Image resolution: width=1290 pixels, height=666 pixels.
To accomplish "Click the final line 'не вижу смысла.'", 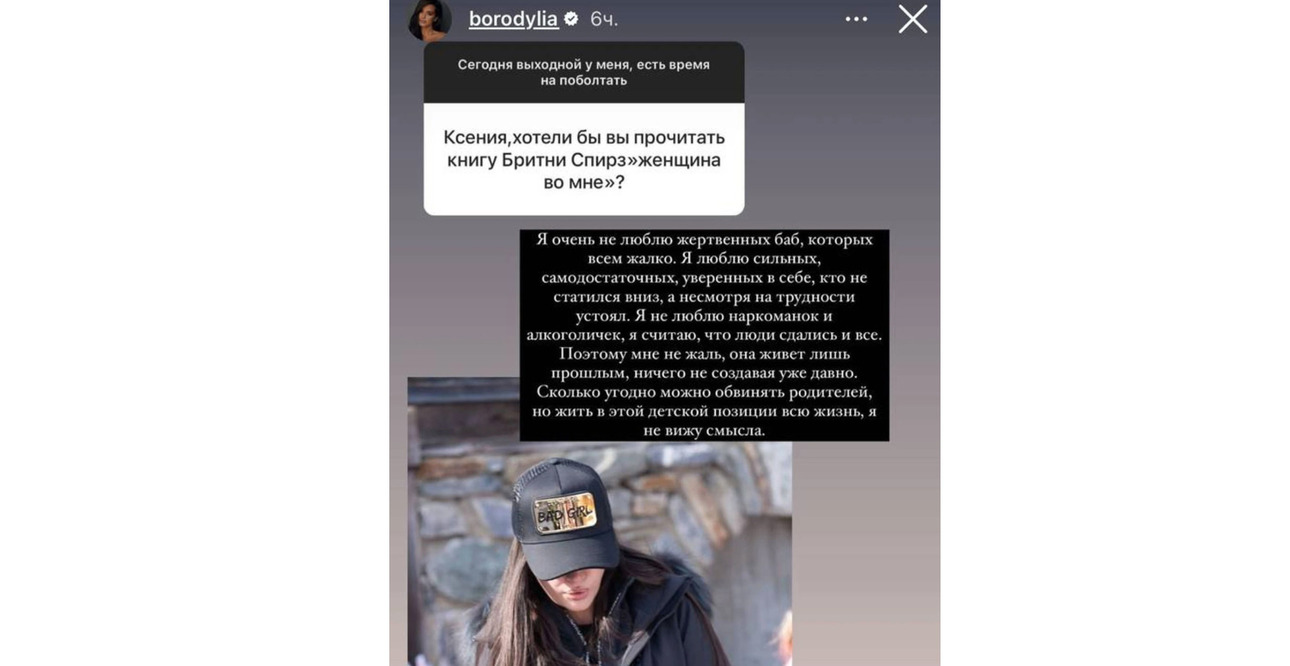I will pos(704,430).
